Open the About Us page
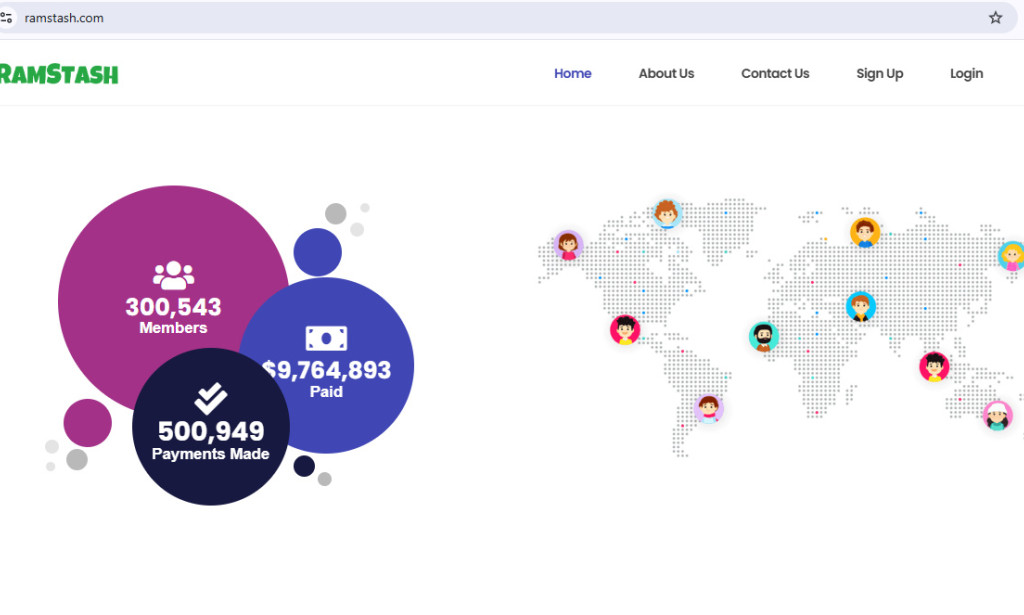Image resolution: width=1024 pixels, height=615 pixels. coord(666,74)
